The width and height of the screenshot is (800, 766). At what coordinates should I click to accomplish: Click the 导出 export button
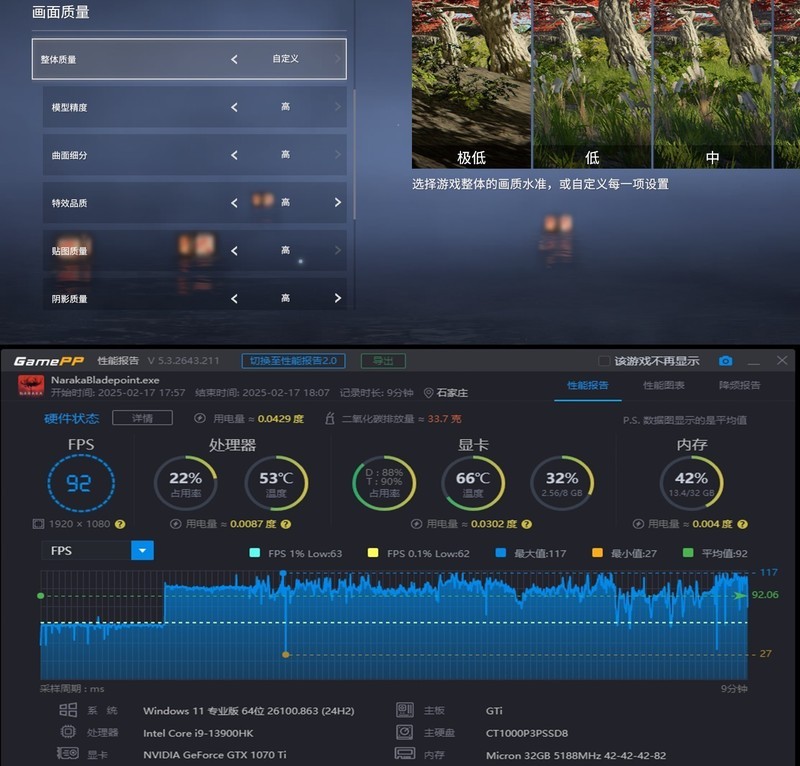click(383, 361)
